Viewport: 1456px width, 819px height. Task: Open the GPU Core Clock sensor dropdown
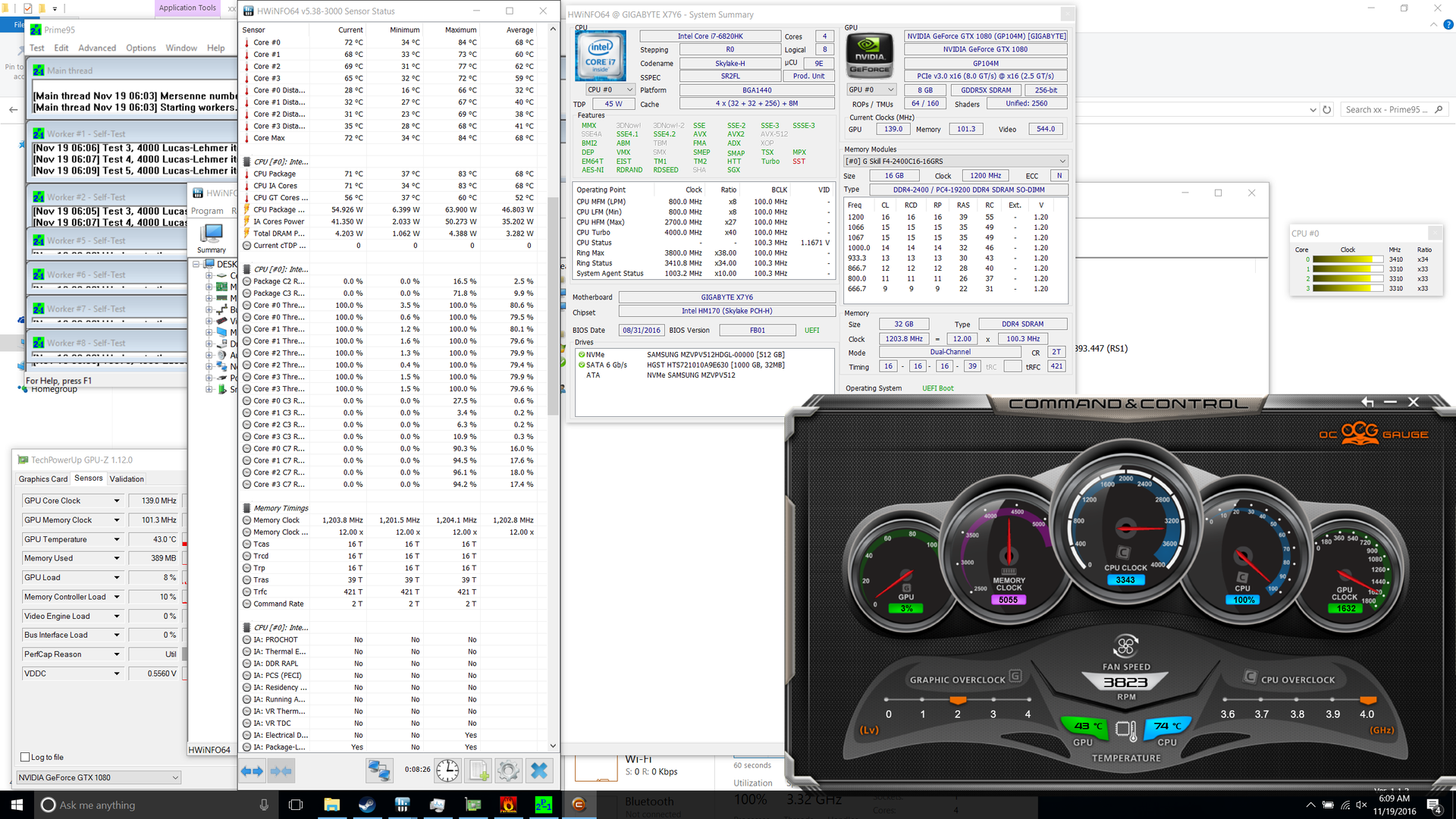(x=117, y=500)
